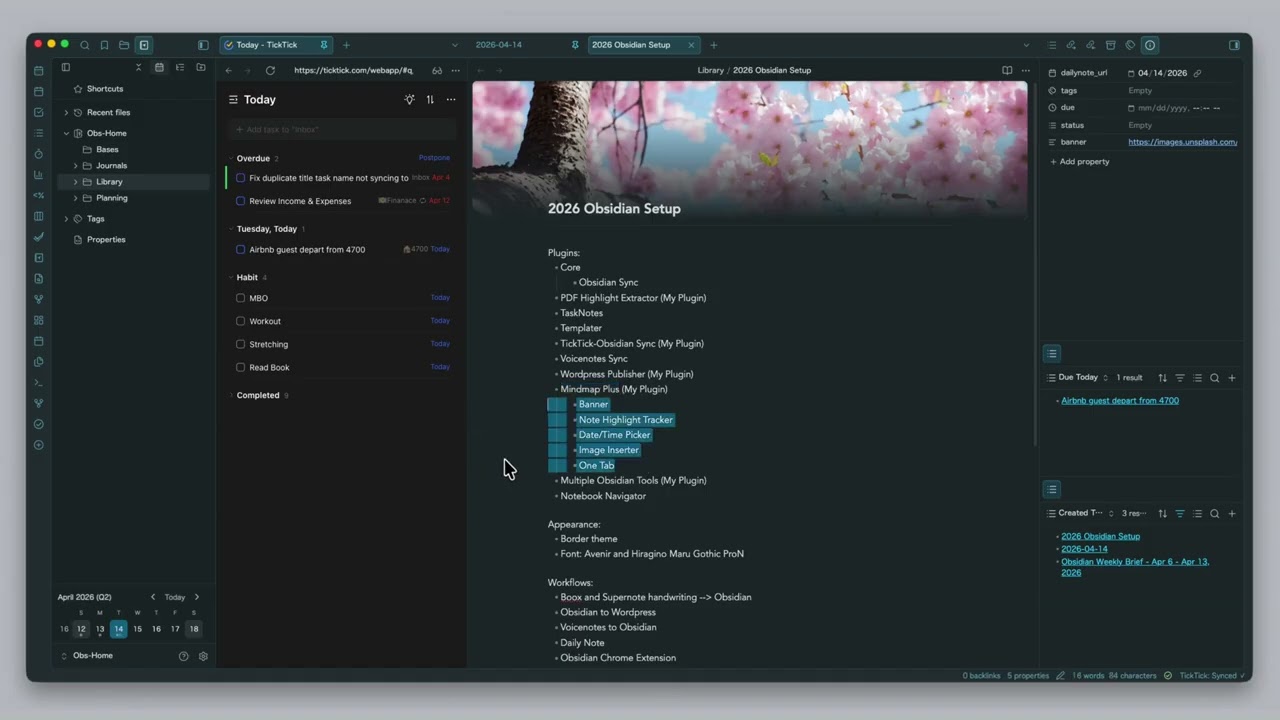
Task: Select the 2026 Obsidian Setup tab
Action: (631, 45)
